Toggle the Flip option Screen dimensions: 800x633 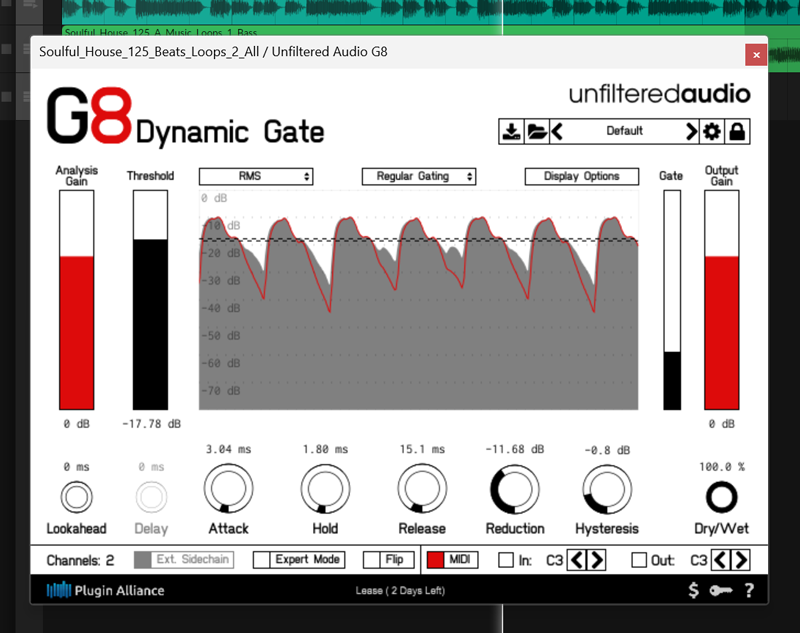[x=388, y=560]
